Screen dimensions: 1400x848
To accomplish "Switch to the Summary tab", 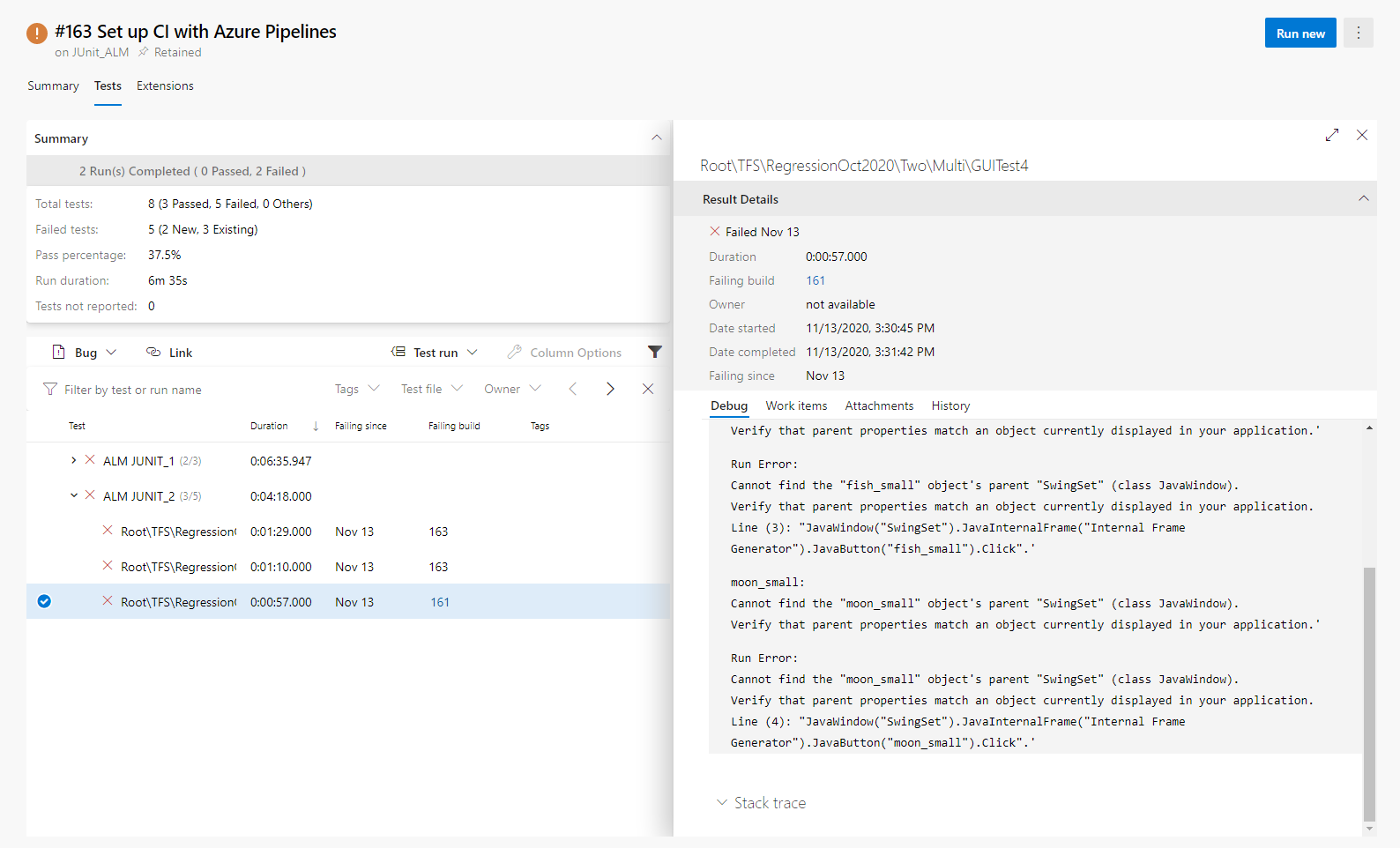I will (53, 86).
